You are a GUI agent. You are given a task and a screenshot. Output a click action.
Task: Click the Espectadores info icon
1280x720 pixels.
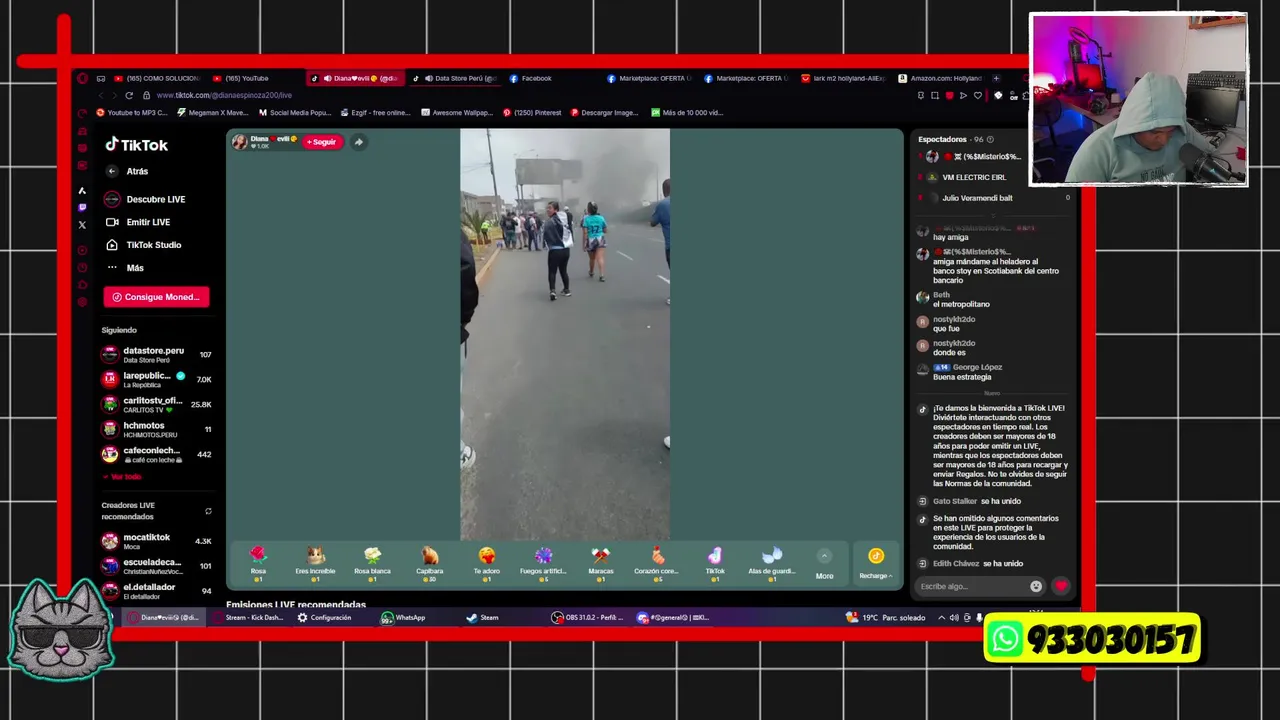[990, 140]
